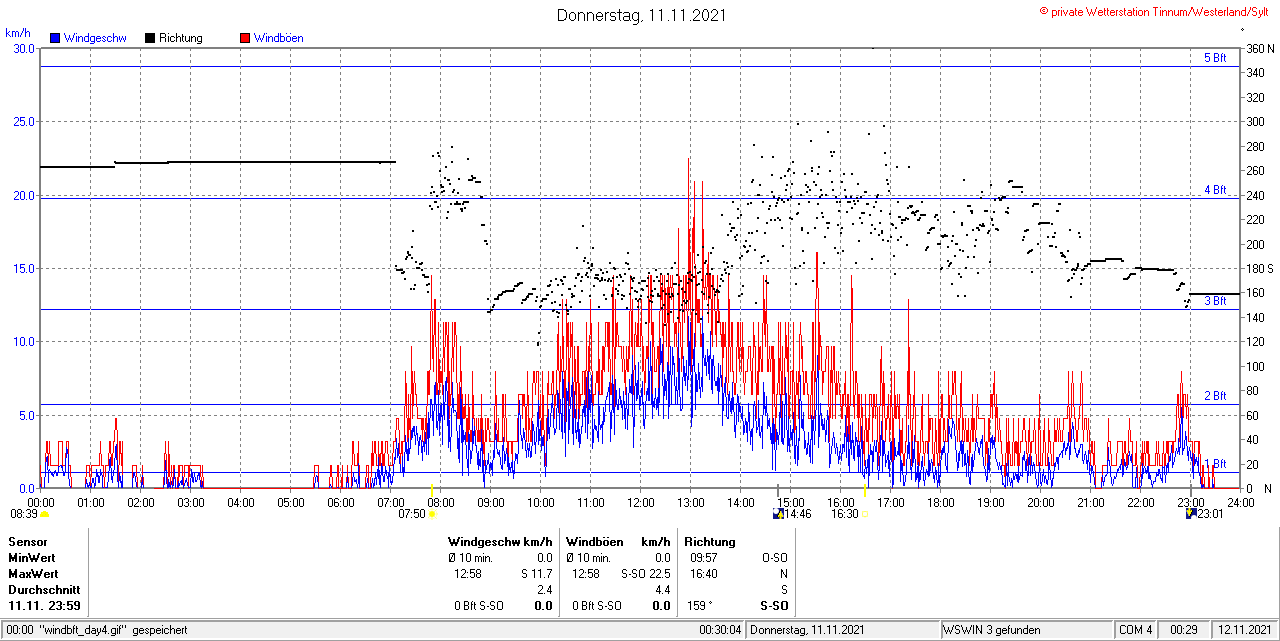
Task: Click the 07:50 sunrise time label
Action: point(412,514)
